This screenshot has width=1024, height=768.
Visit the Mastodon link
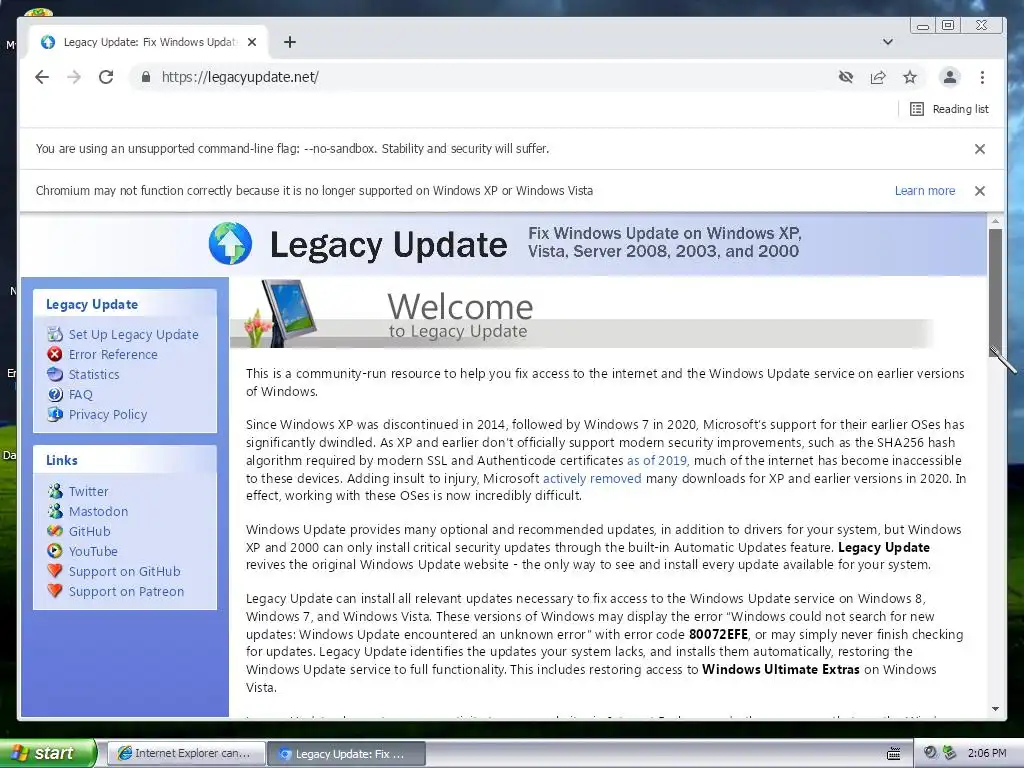click(x=98, y=511)
